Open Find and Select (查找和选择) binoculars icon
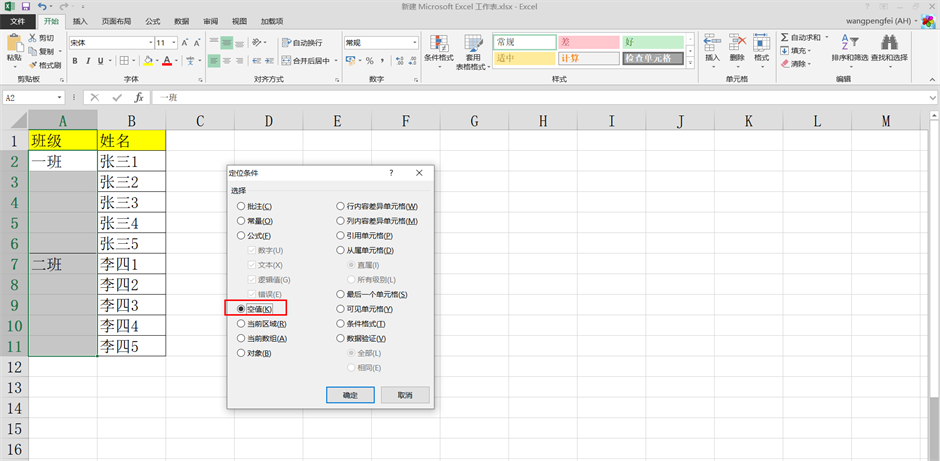The height and width of the screenshot is (461, 940). pos(888,43)
